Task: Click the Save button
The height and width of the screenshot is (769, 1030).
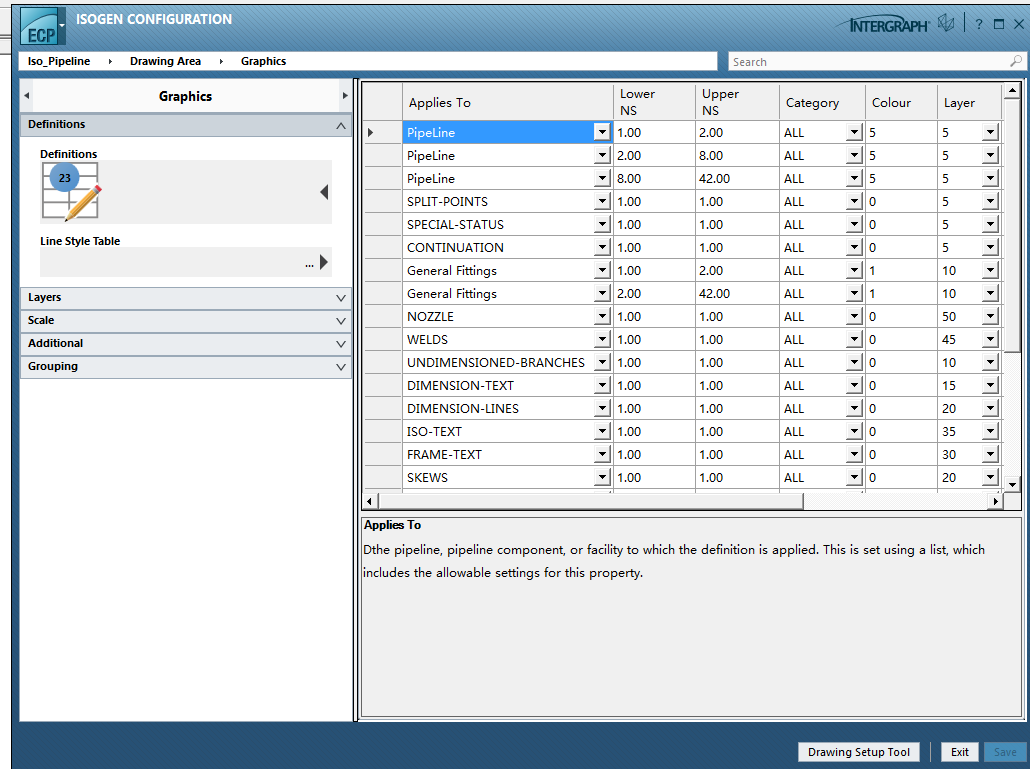Action: coord(1005,752)
